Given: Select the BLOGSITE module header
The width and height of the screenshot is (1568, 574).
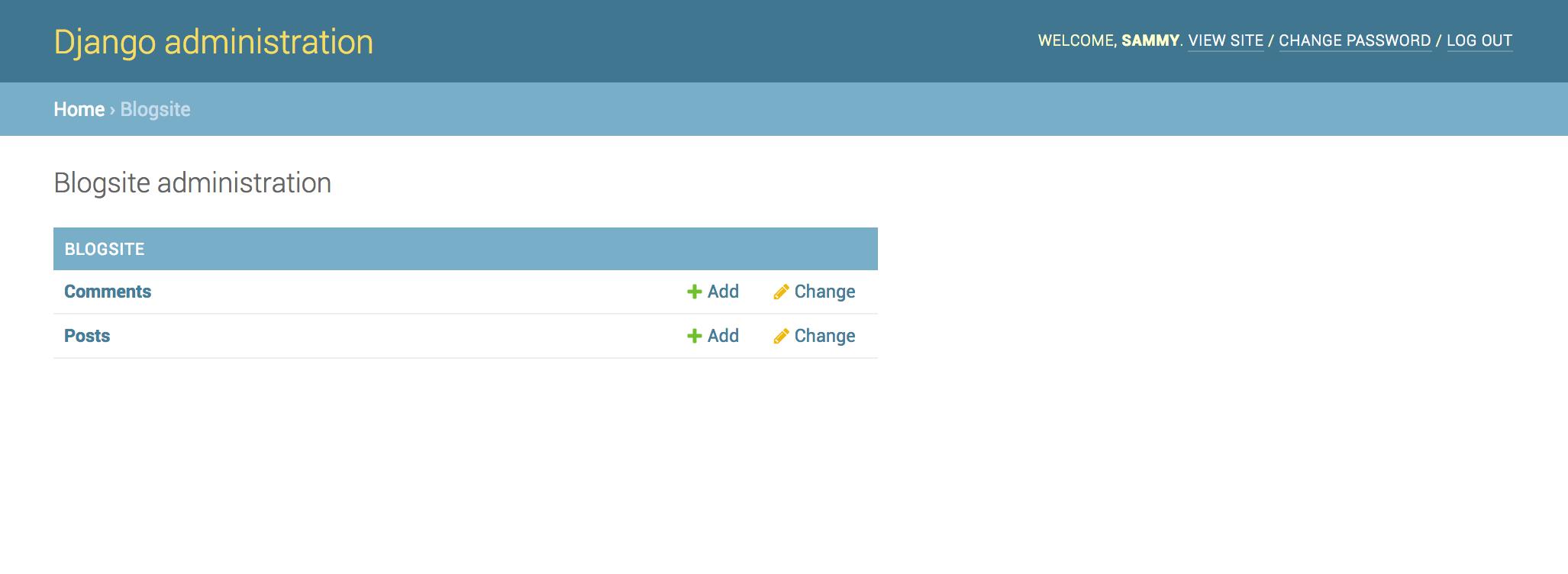Looking at the screenshot, I should (105, 249).
